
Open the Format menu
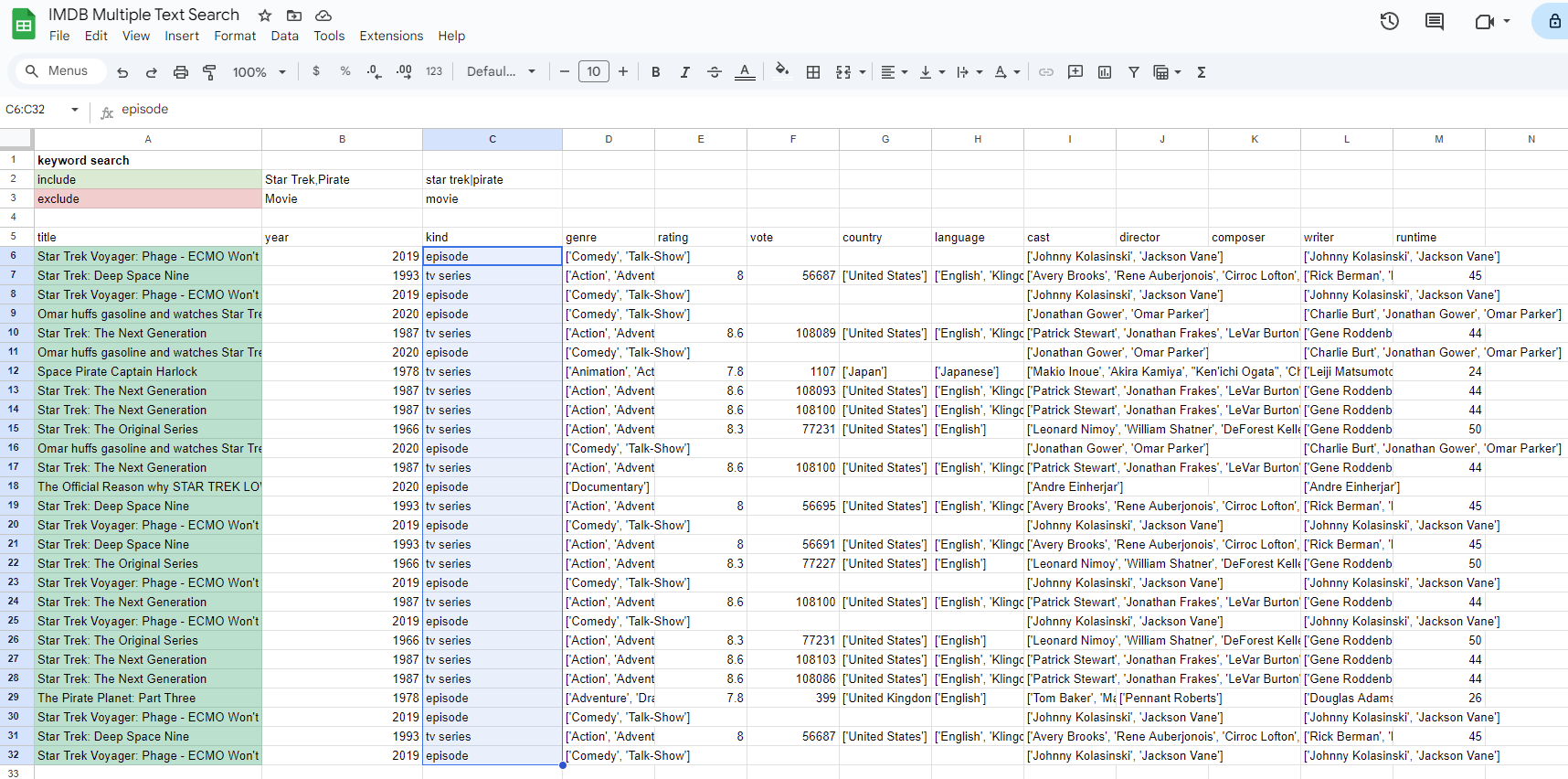point(235,36)
